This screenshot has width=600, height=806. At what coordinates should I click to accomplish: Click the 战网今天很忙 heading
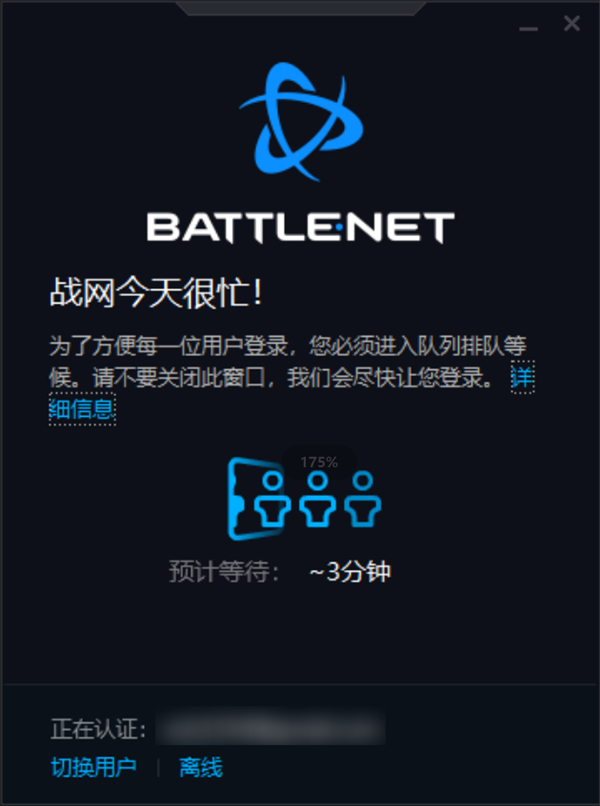[156, 294]
